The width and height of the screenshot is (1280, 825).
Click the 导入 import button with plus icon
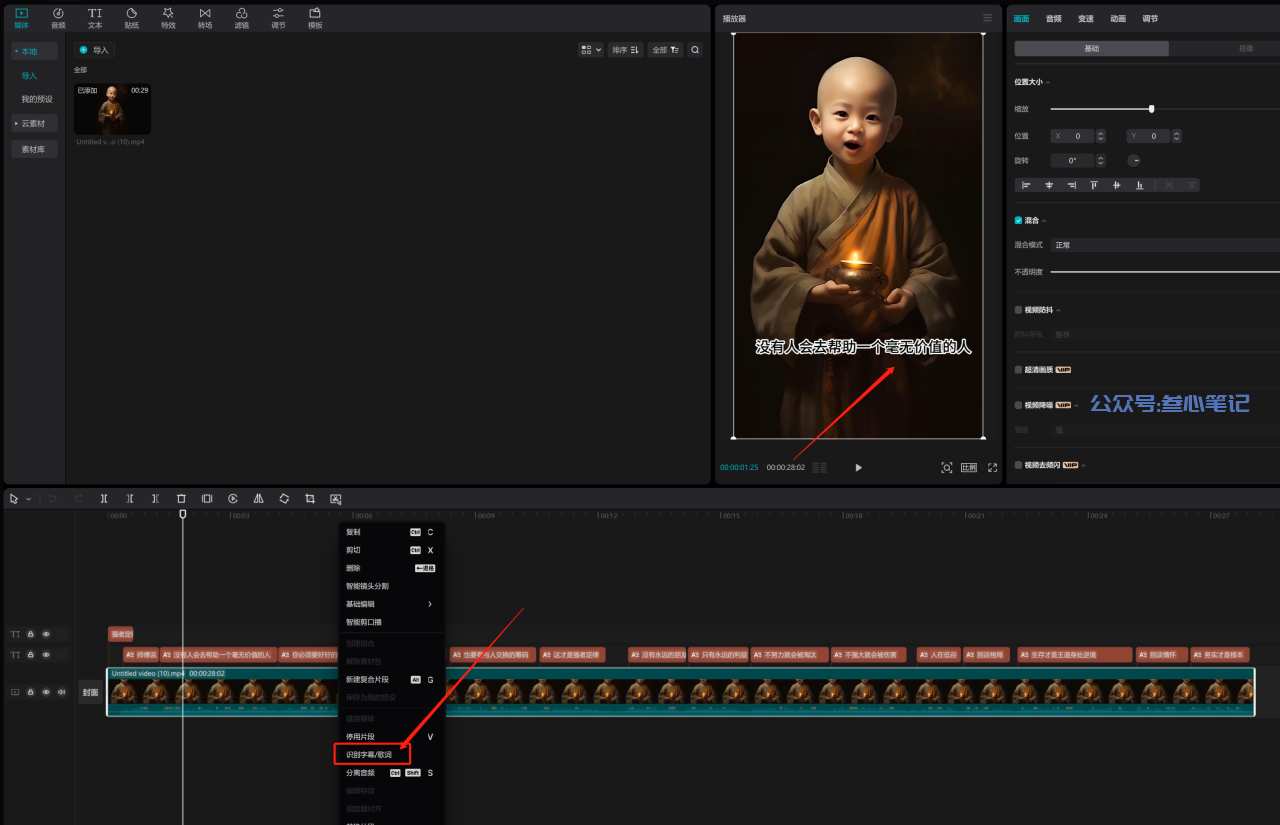[x=94, y=50]
